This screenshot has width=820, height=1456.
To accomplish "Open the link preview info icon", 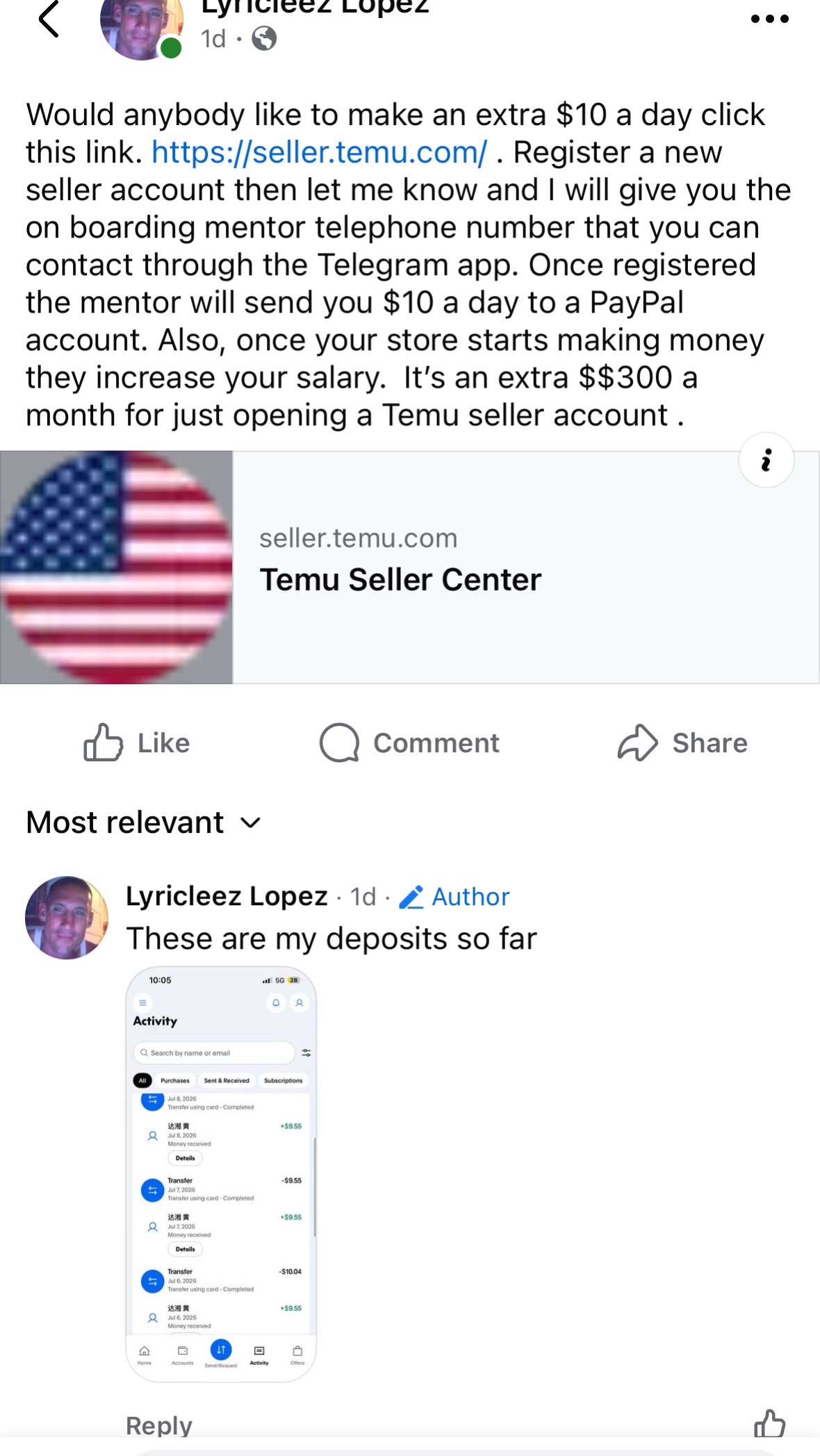I will coord(766,460).
